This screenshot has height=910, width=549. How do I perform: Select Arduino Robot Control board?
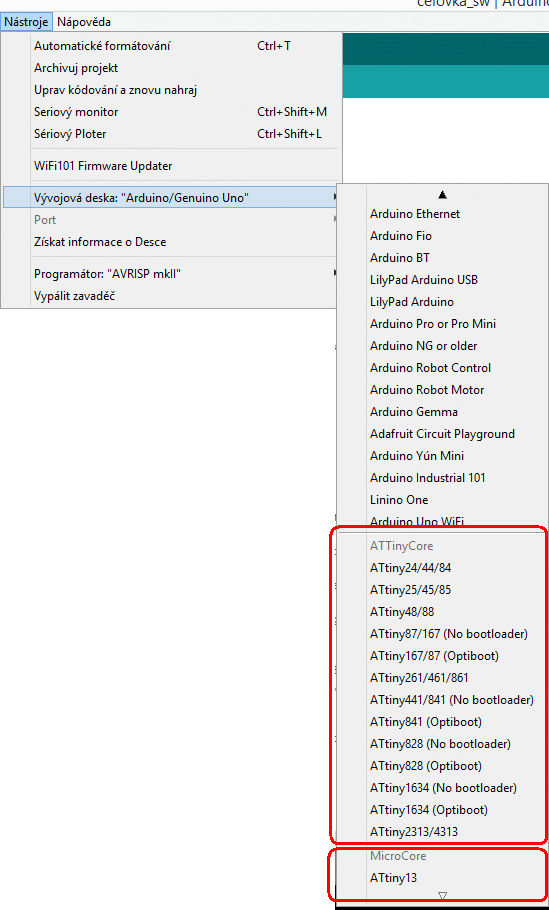442,369
